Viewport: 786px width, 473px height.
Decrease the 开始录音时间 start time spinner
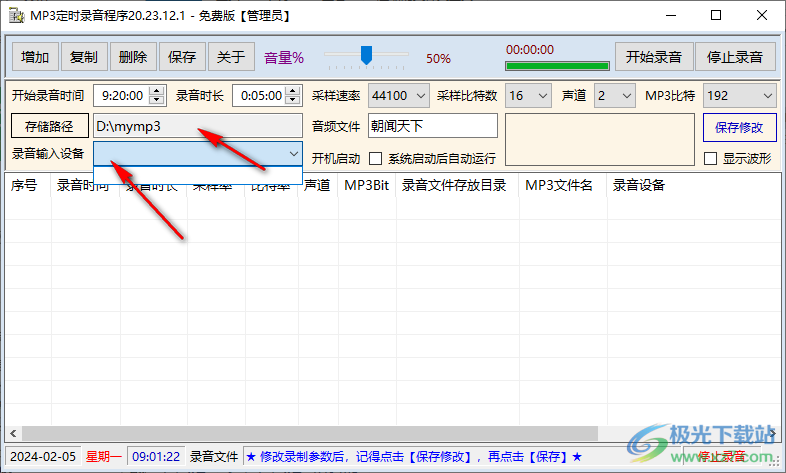point(157,100)
